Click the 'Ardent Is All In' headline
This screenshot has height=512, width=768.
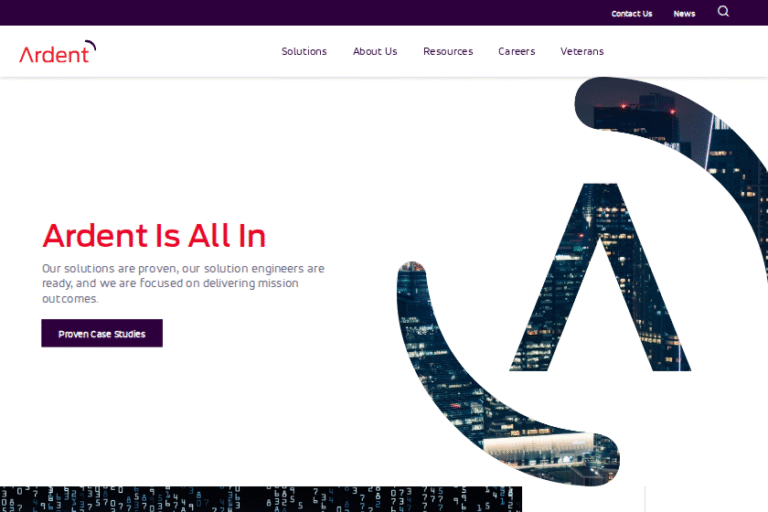pos(154,236)
